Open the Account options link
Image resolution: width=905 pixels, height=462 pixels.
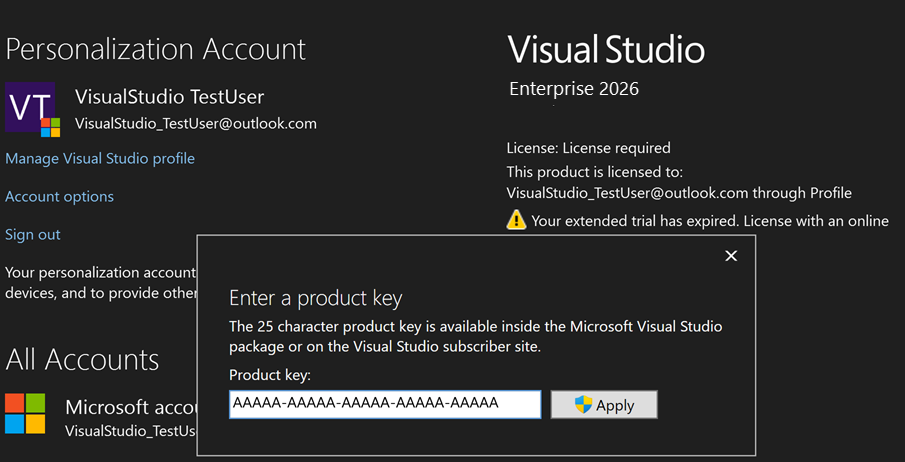(60, 196)
